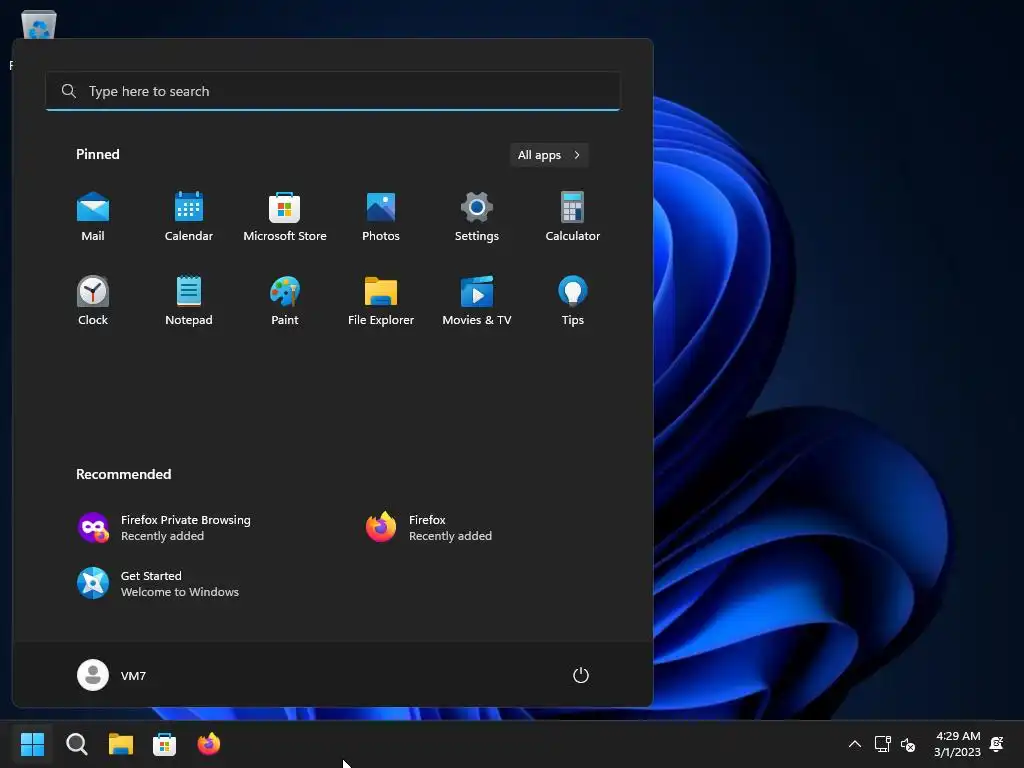
Task: Open taskbar Search magnifier
Action: click(x=76, y=744)
